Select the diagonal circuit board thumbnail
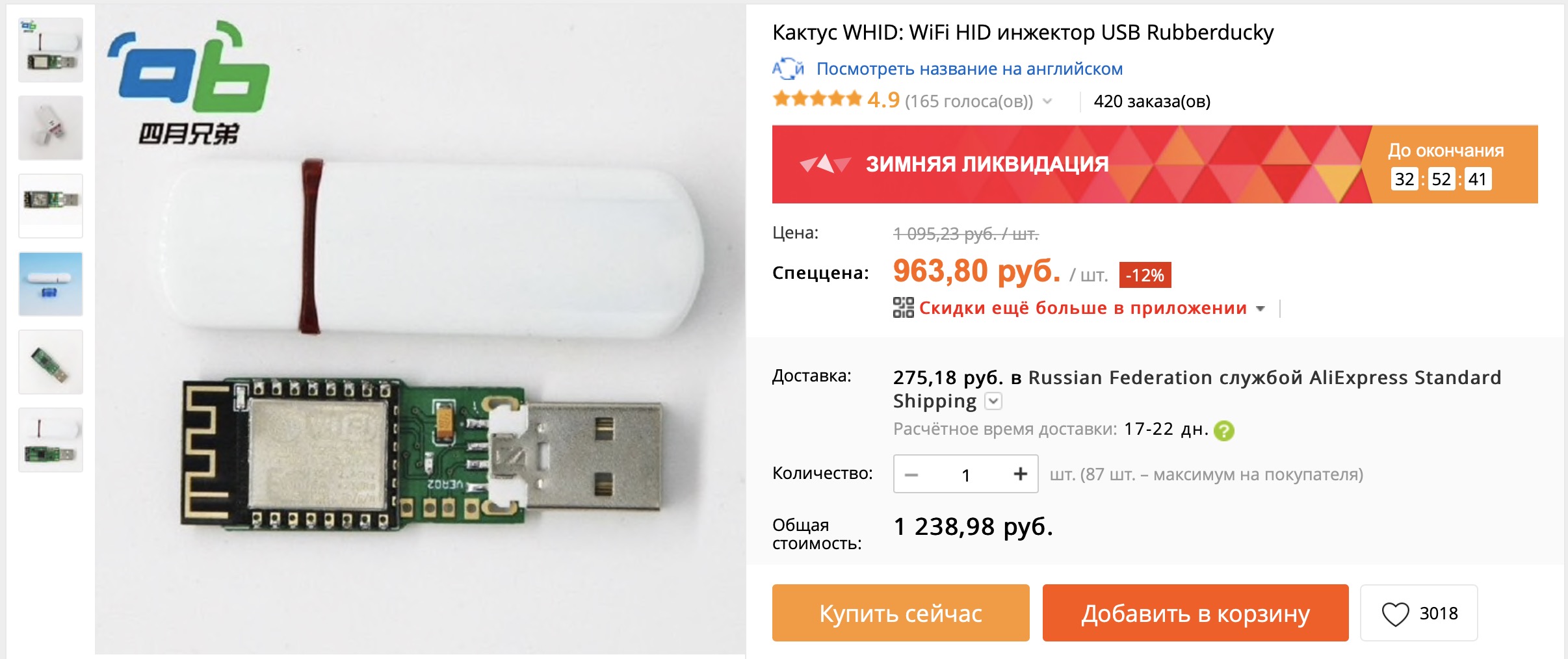The image size is (1568, 659). 51,362
